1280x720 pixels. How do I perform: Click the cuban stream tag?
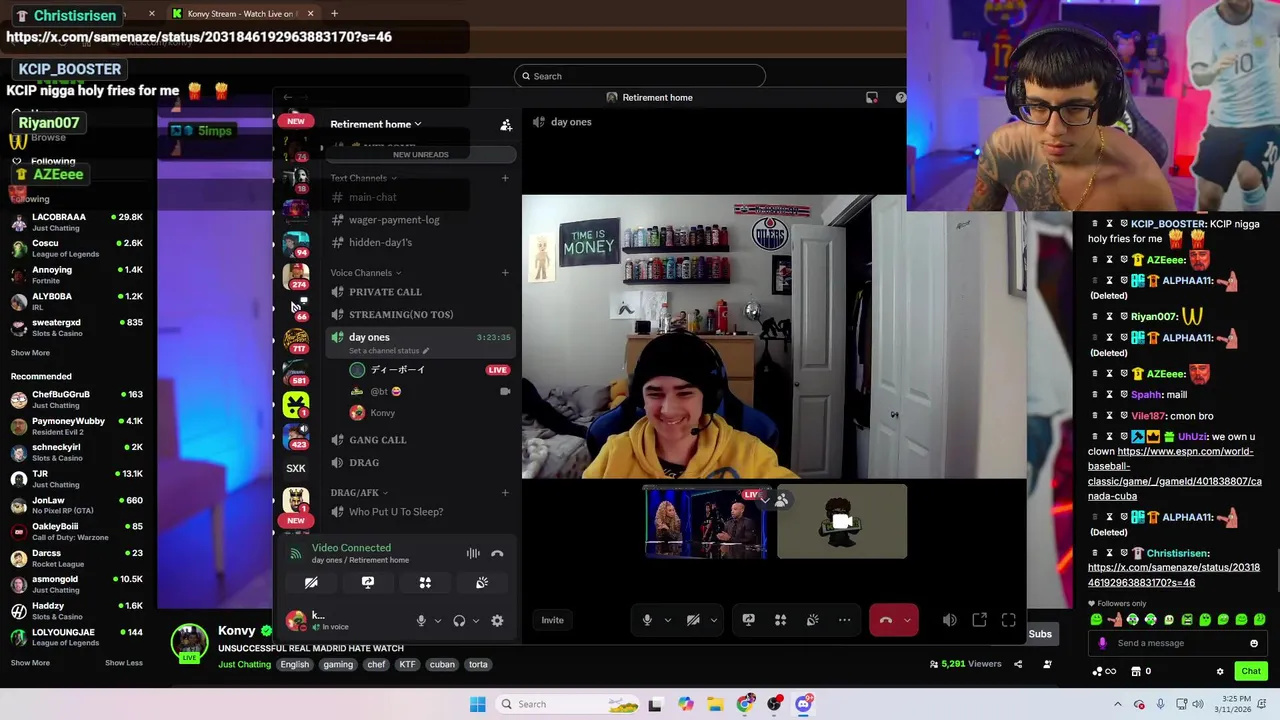pyautogui.click(x=441, y=664)
